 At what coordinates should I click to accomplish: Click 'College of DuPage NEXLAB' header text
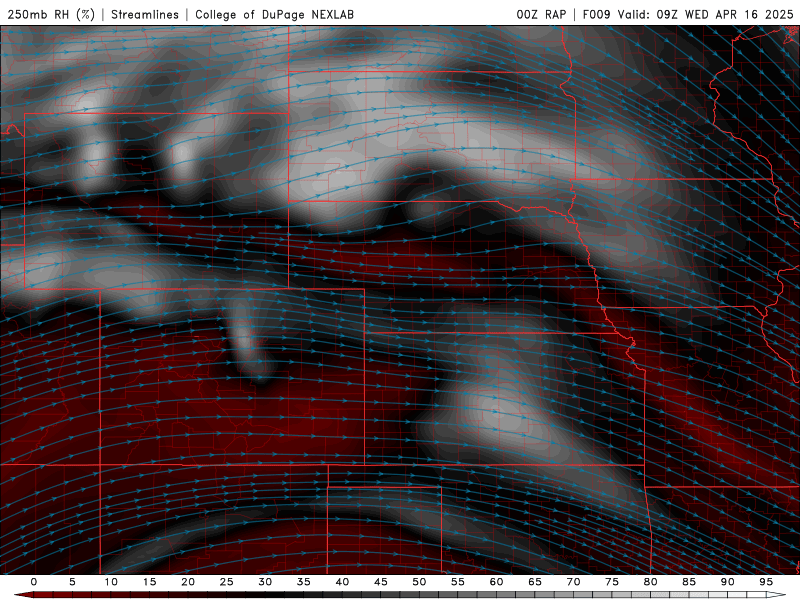274,14
